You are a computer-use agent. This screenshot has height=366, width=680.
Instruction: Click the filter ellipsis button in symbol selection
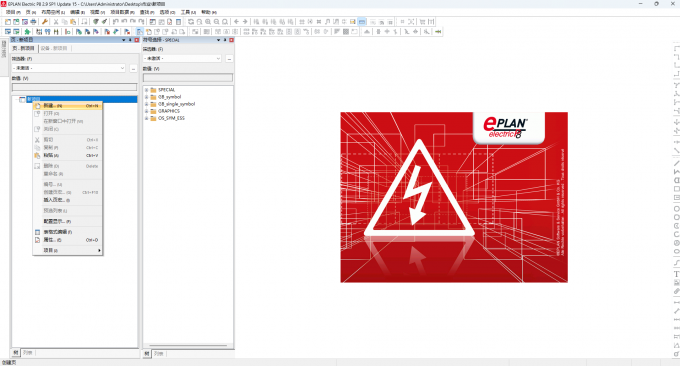(229, 59)
